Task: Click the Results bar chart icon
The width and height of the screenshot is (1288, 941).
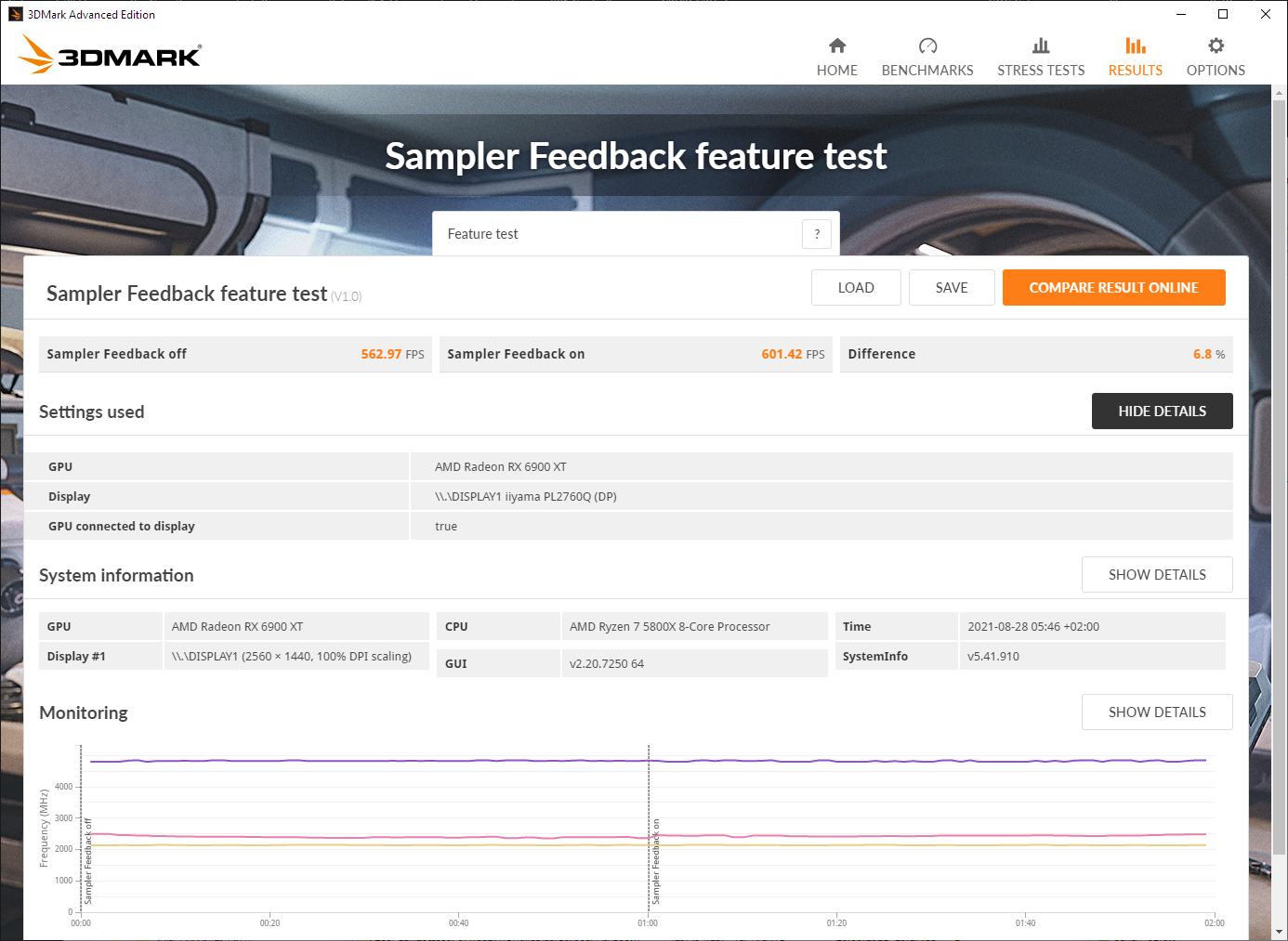Action: pos(1135,46)
